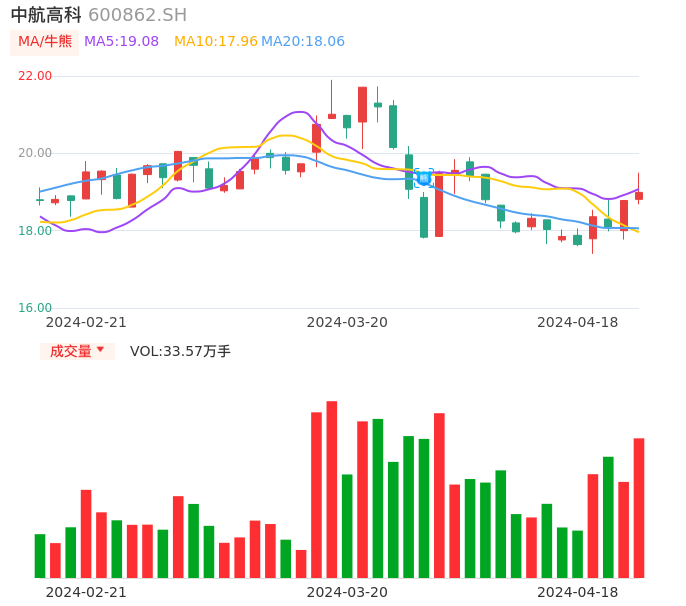Toggle the purple MA5:19.08 legend label

pyautogui.click(x=121, y=42)
